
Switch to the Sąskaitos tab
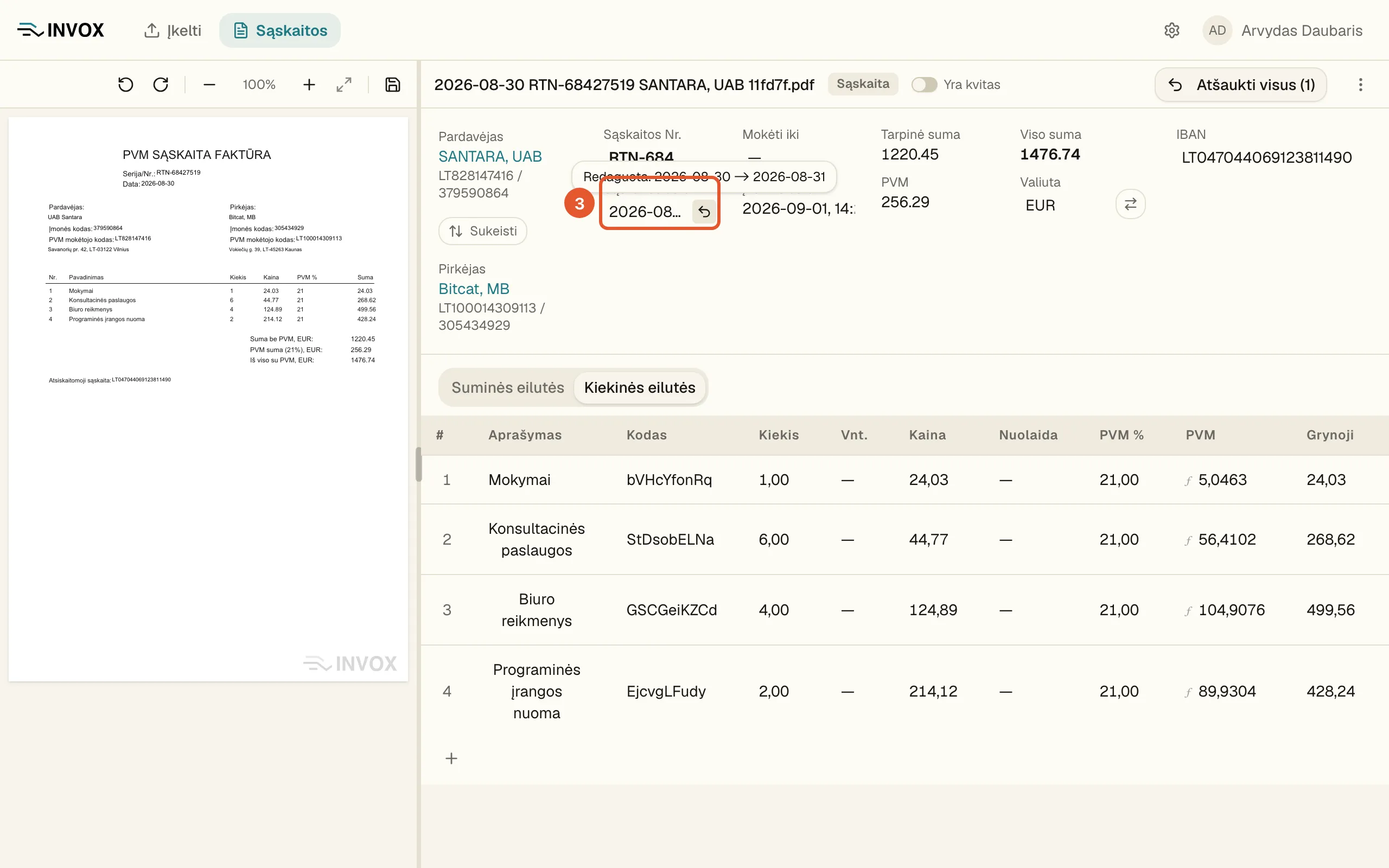279,30
